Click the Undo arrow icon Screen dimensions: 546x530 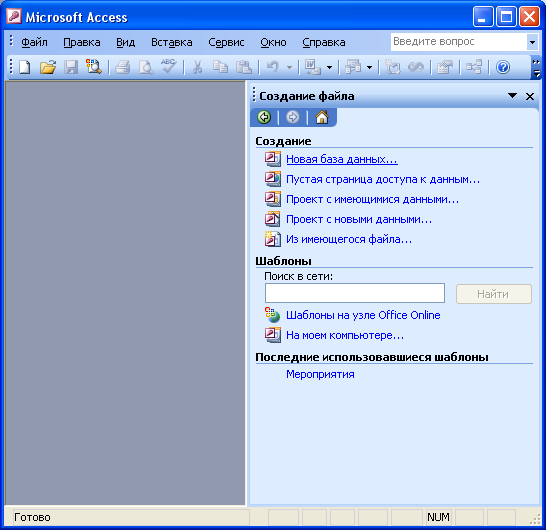click(x=273, y=67)
